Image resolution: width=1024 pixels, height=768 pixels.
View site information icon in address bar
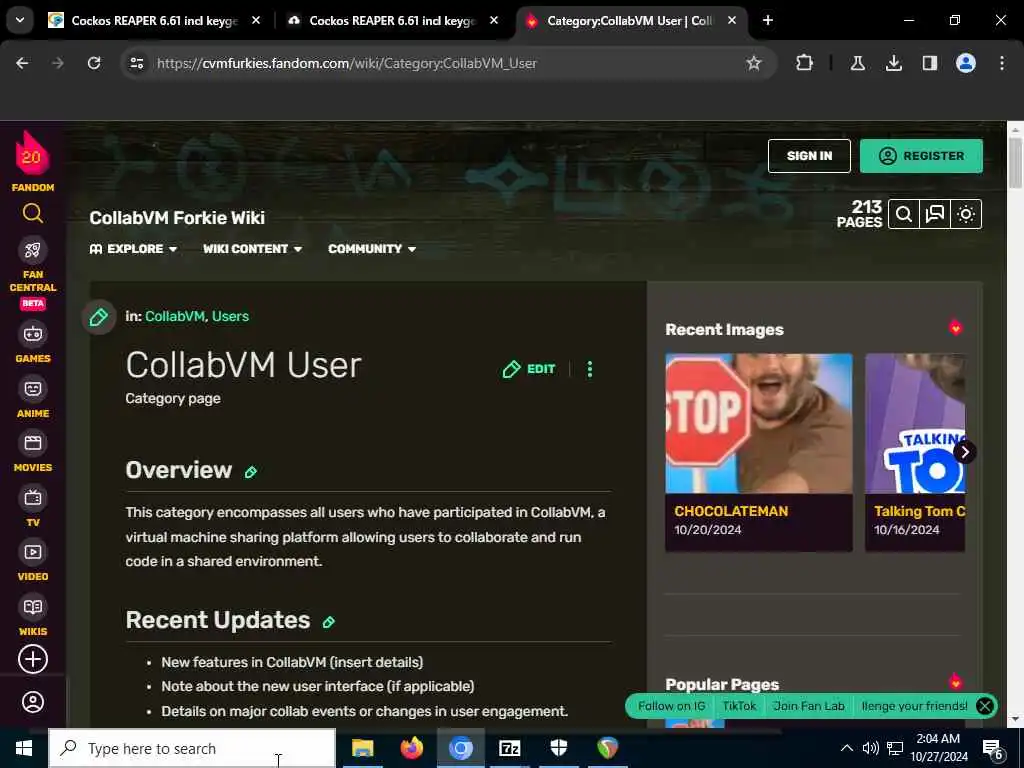point(136,63)
